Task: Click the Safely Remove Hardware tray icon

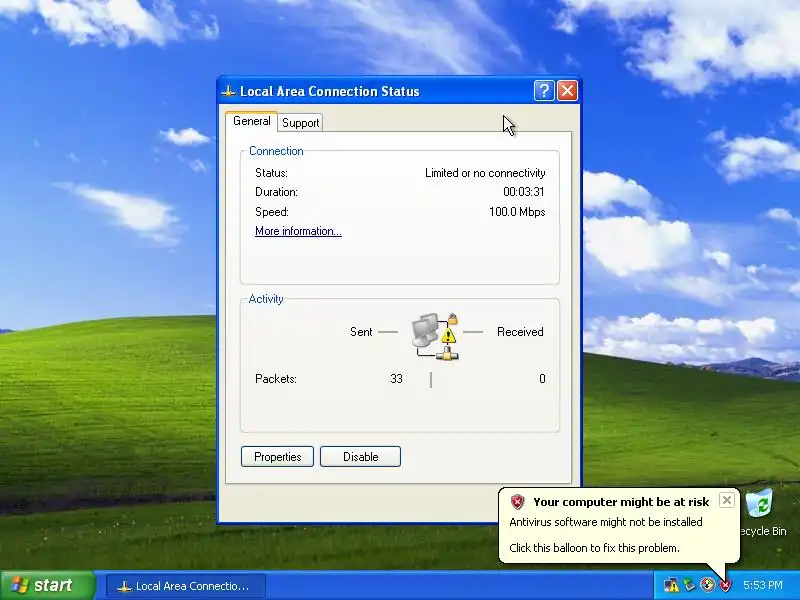Action: click(x=690, y=585)
